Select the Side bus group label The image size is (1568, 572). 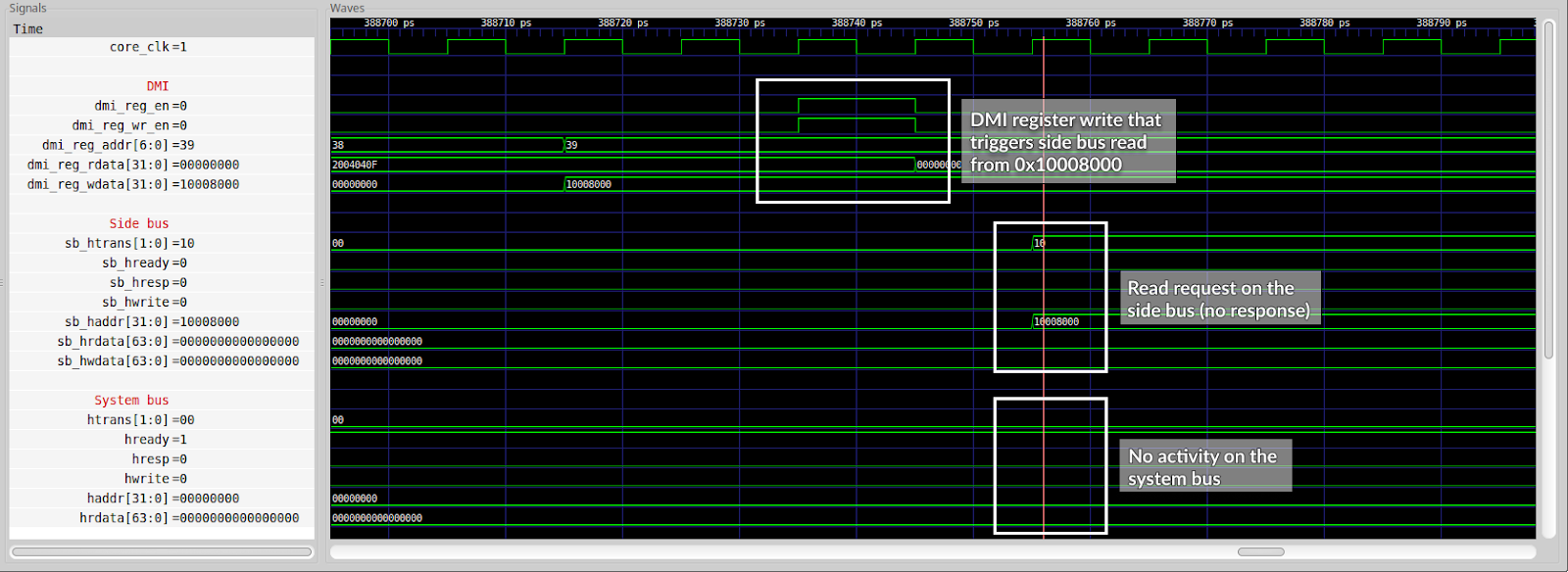pyautogui.click(x=139, y=223)
